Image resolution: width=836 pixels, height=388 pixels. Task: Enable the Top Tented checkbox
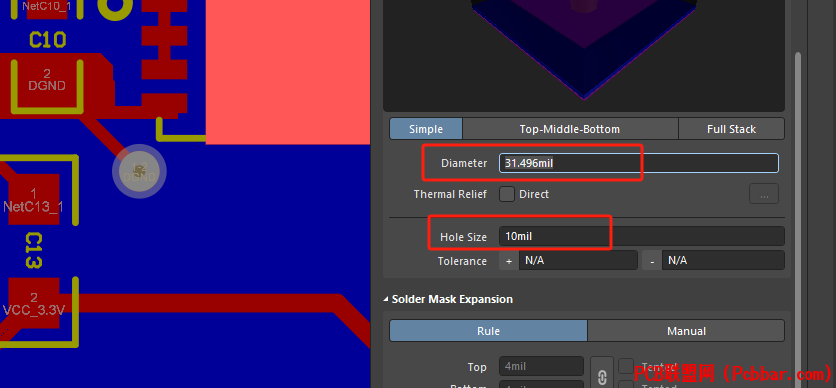[x=625, y=366]
